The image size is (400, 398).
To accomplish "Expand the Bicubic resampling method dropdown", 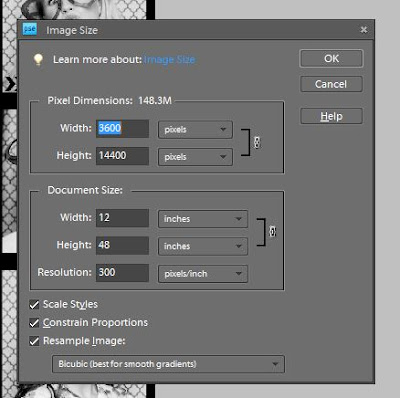I will click(168, 364).
